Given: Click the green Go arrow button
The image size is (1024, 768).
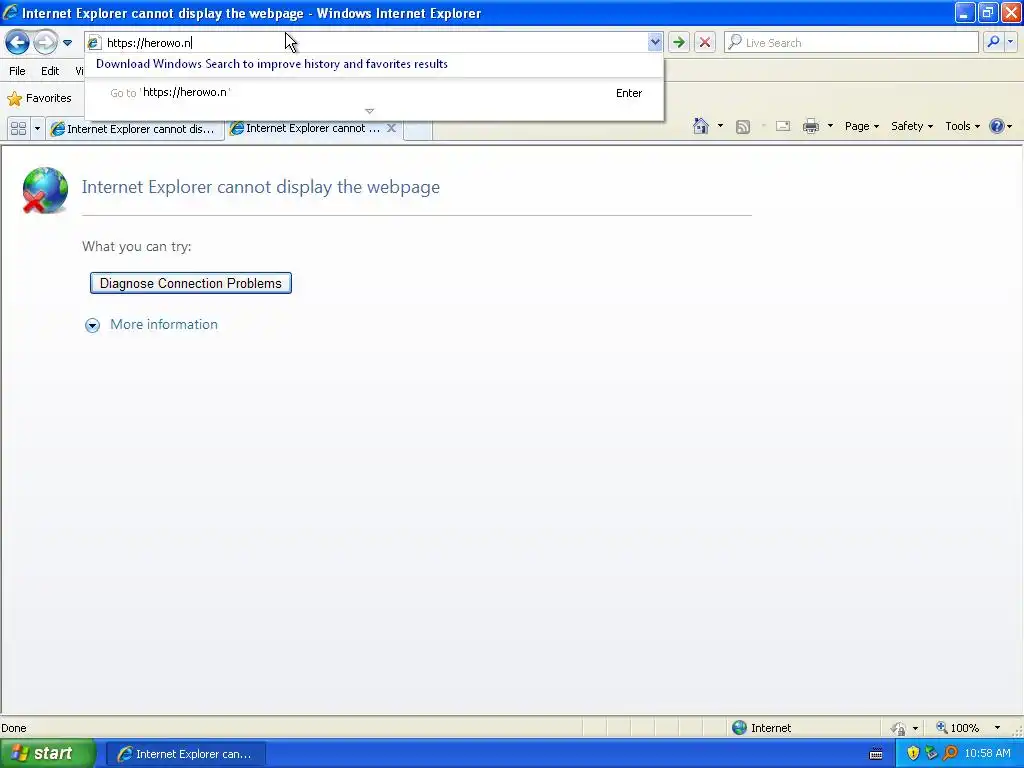Looking at the screenshot, I should pyautogui.click(x=679, y=43).
